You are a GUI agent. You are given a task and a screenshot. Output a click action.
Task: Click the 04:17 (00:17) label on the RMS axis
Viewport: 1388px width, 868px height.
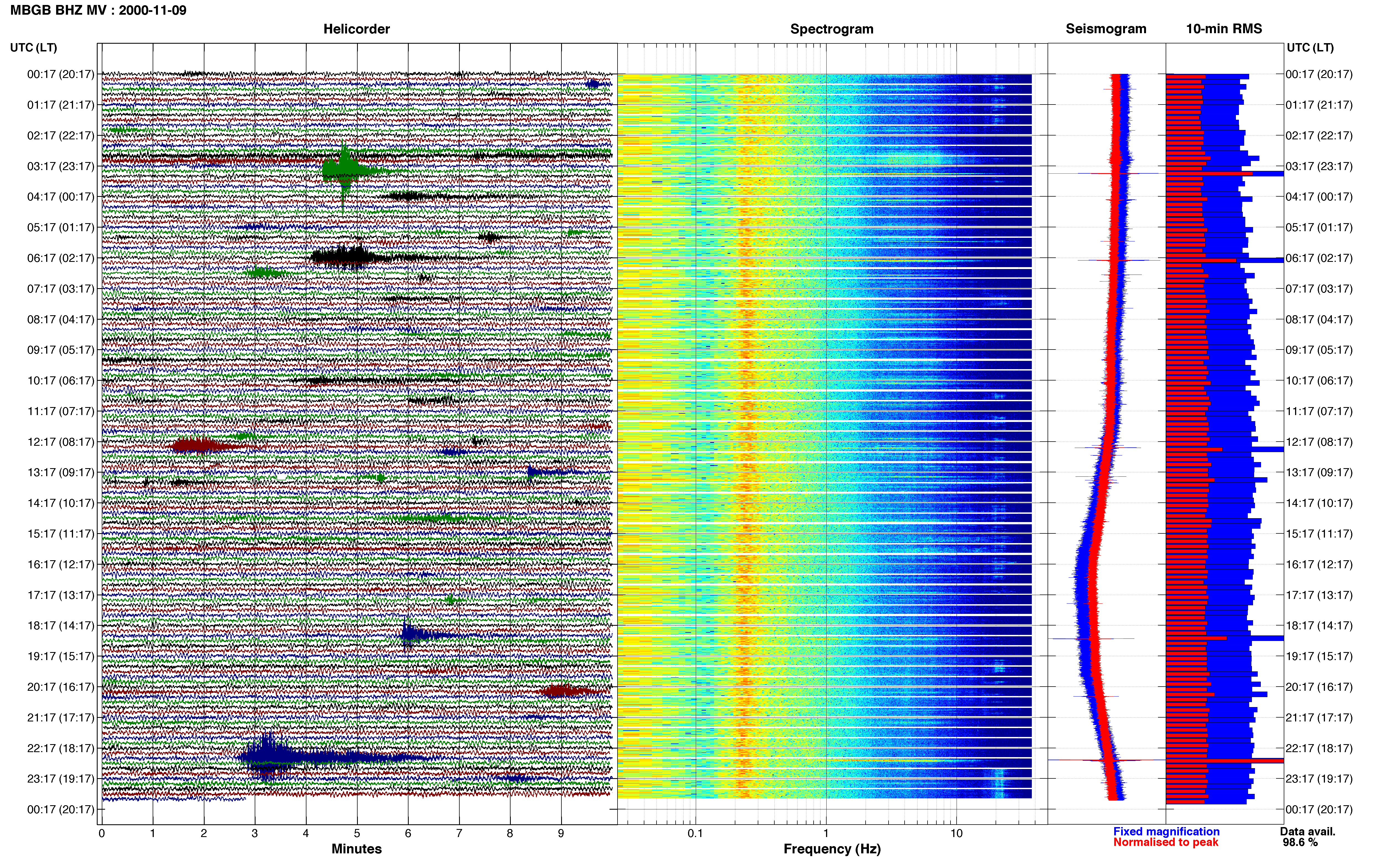coord(1319,197)
